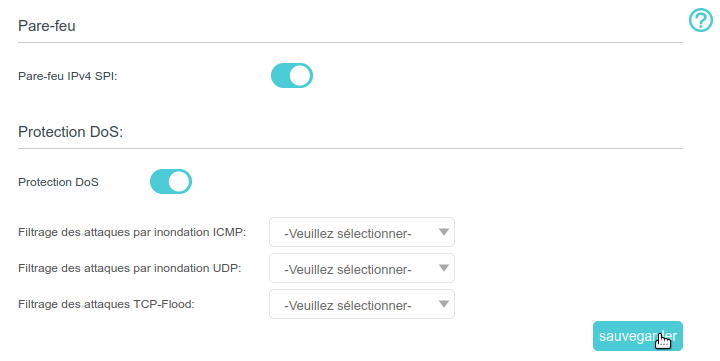
Task: Click the Veuillez sélectionner text in the ICMP box
Action: click(x=348, y=234)
